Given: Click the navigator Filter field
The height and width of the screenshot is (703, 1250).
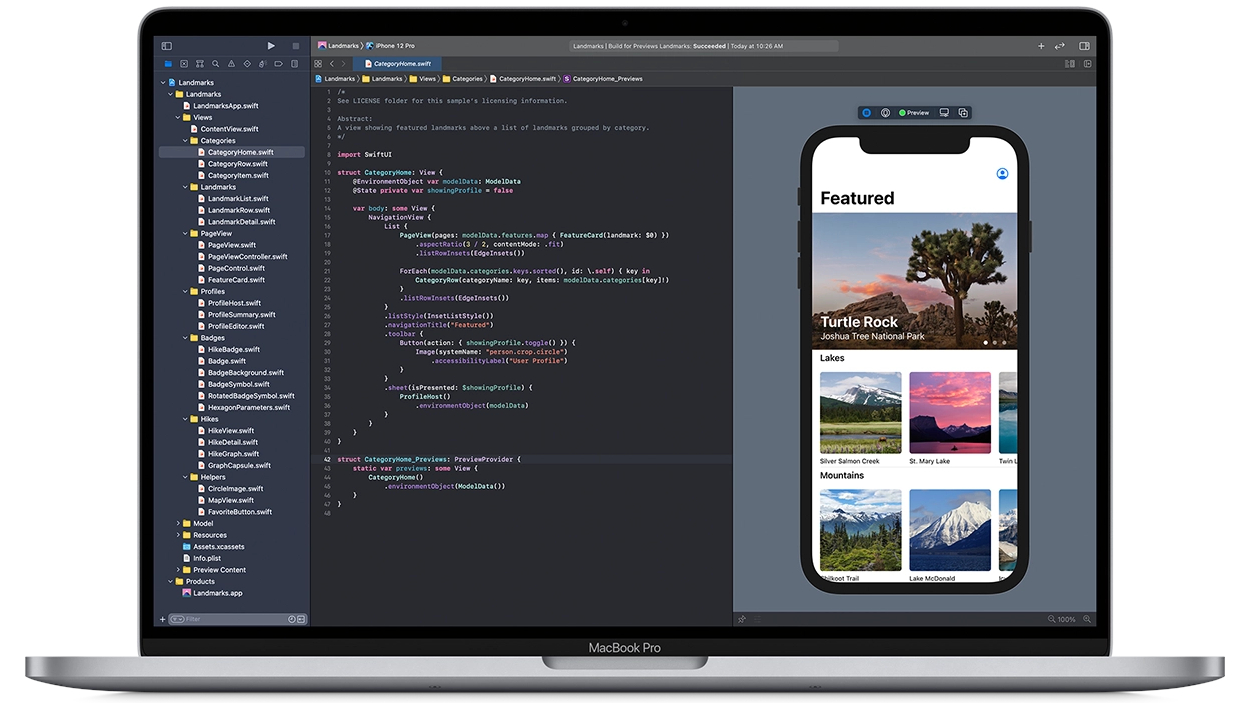Looking at the screenshot, I should coord(230,619).
